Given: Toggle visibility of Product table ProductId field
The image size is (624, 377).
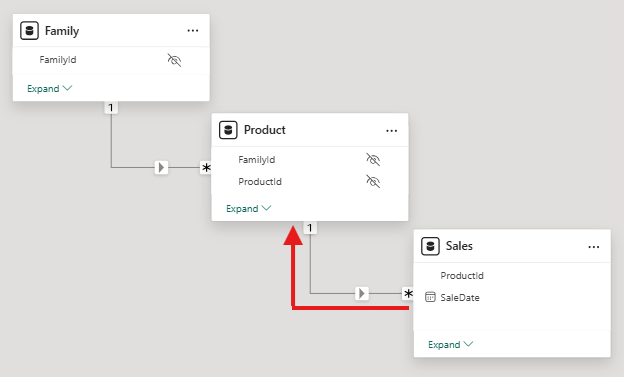Looking at the screenshot, I should click(x=373, y=182).
